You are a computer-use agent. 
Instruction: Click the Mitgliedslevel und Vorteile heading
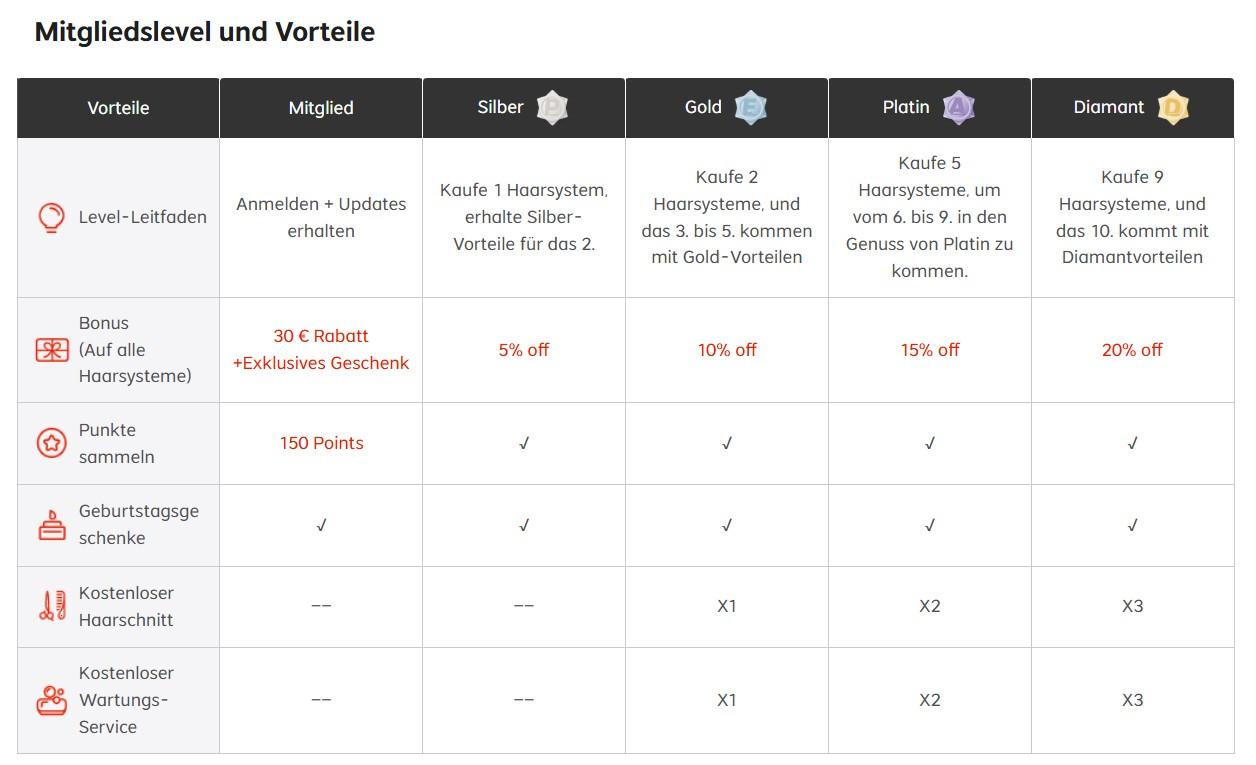pyautogui.click(x=205, y=32)
